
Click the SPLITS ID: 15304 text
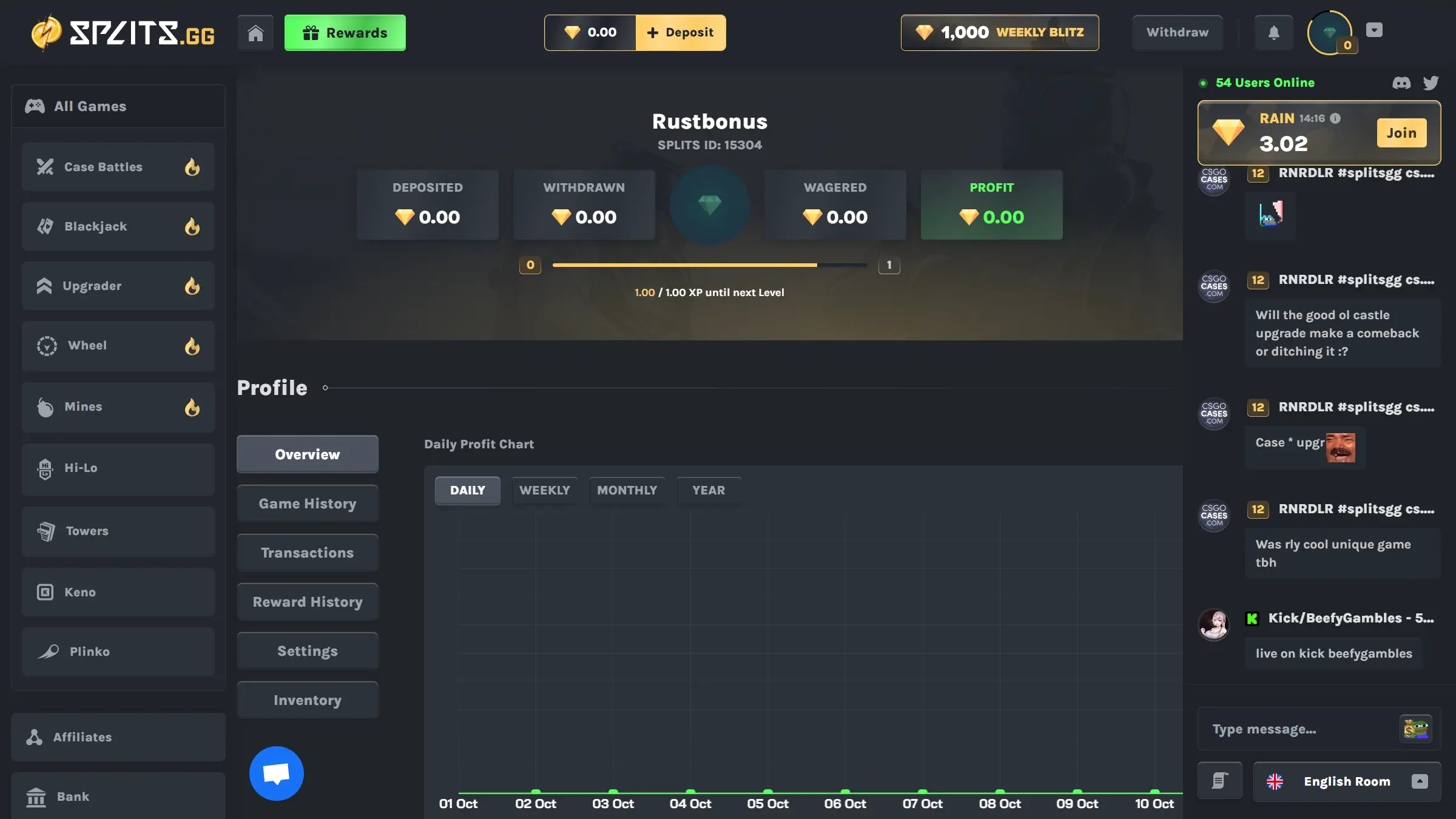(x=710, y=146)
